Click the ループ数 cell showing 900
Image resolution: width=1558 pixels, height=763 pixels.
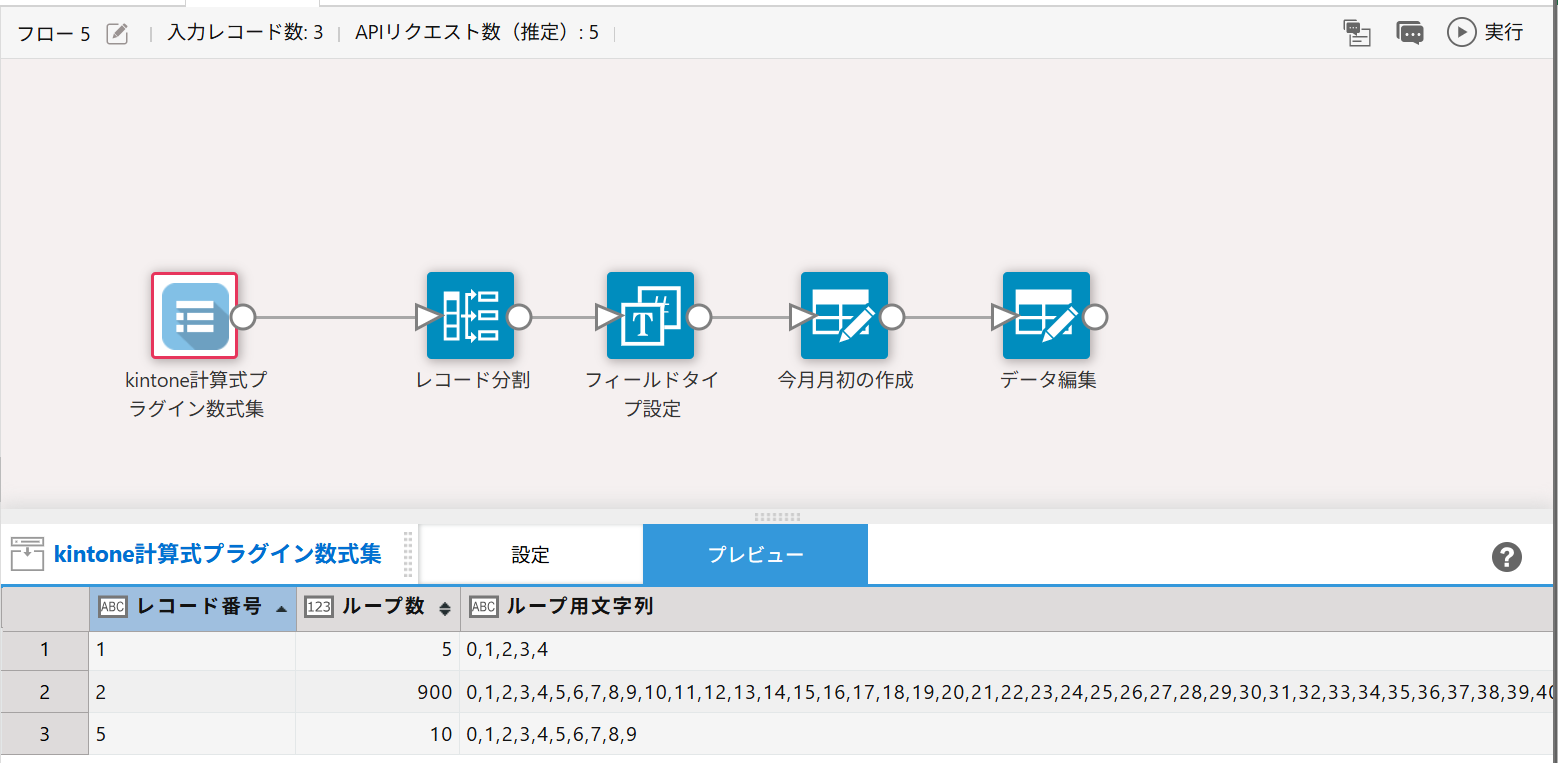coord(378,692)
